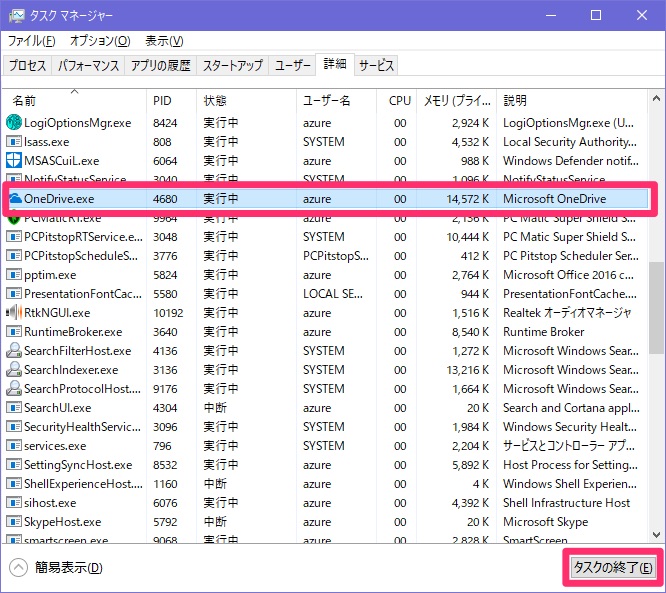666x593 pixels.
Task: Open the 表示(V) menu
Action: tap(164, 41)
